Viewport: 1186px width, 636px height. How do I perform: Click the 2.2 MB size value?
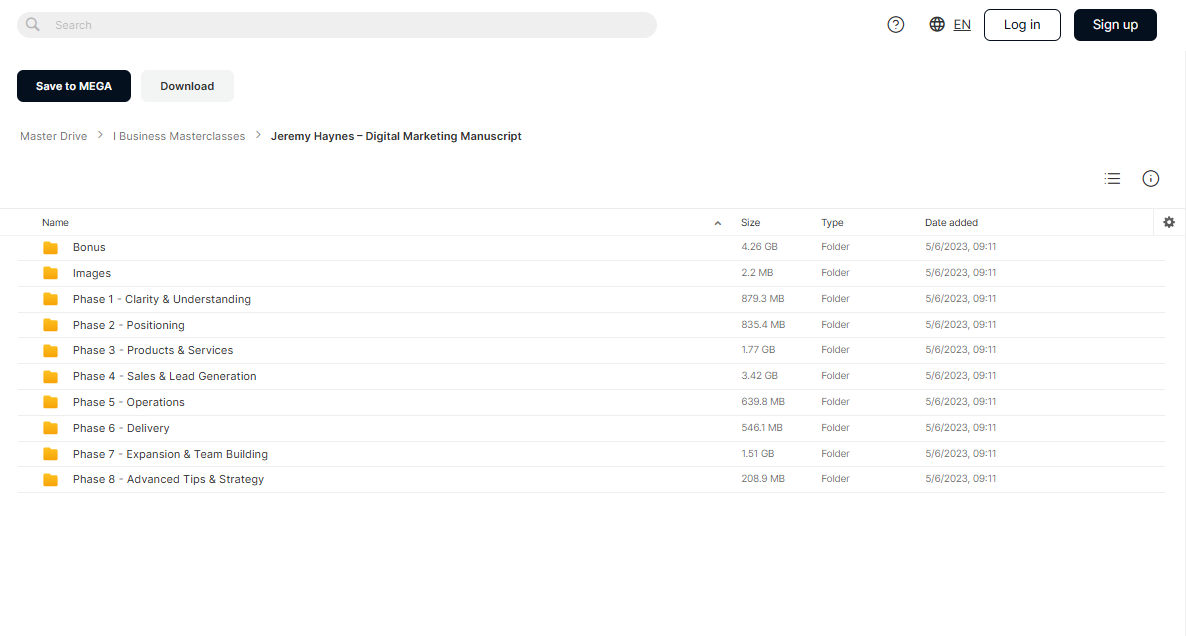click(x=757, y=272)
